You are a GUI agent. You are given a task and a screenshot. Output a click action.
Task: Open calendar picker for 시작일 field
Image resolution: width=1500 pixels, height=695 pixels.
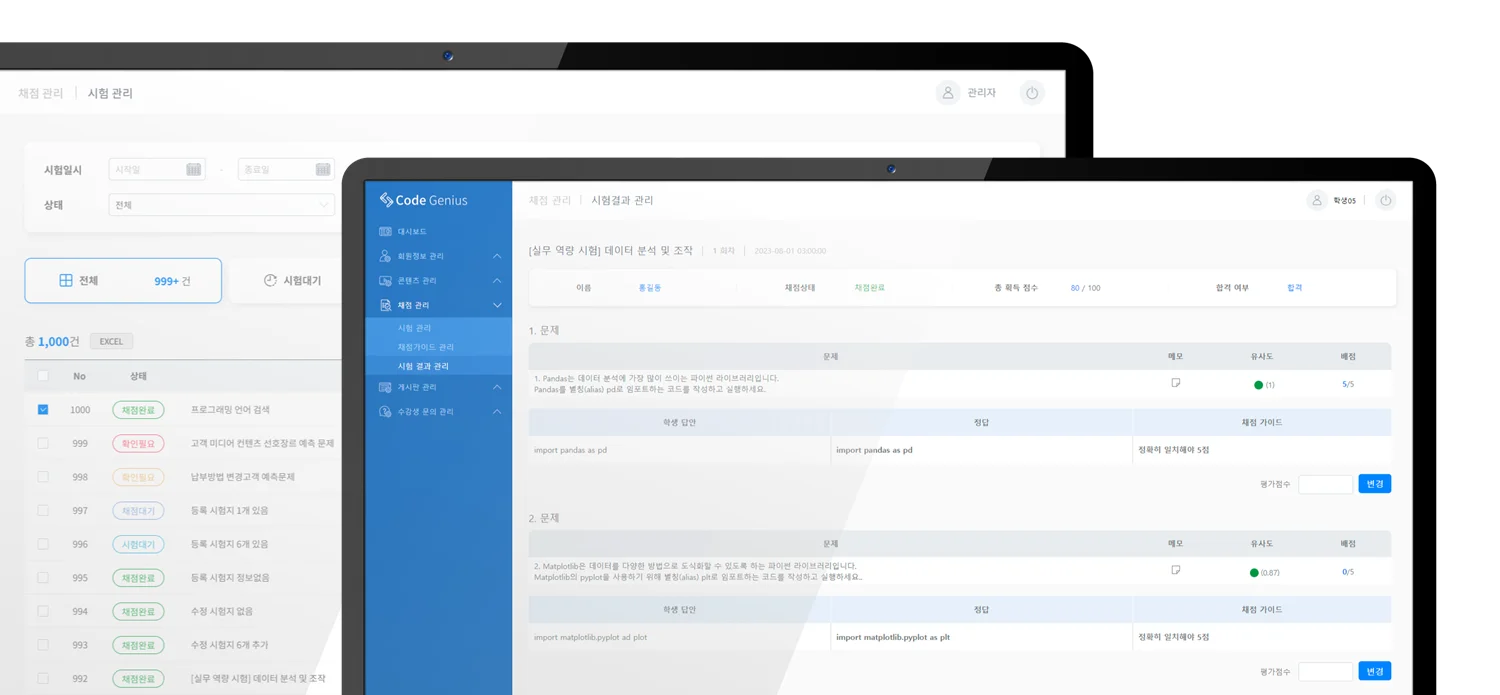[194, 170]
